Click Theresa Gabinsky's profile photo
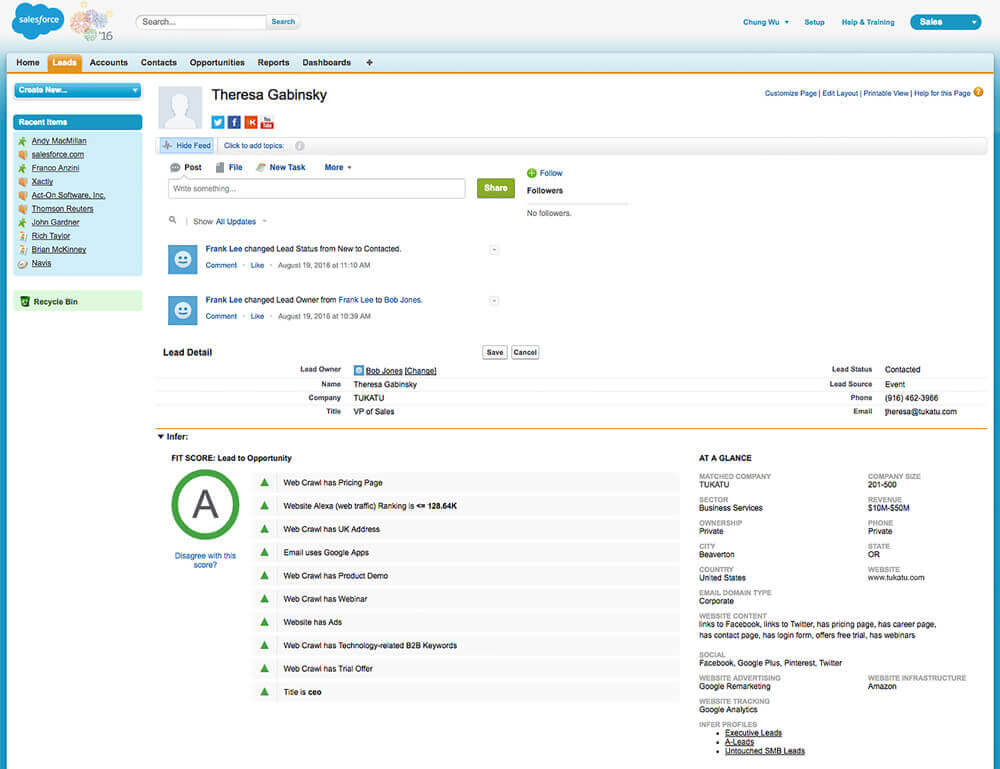The image size is (1000, 769). pos(180,108)
